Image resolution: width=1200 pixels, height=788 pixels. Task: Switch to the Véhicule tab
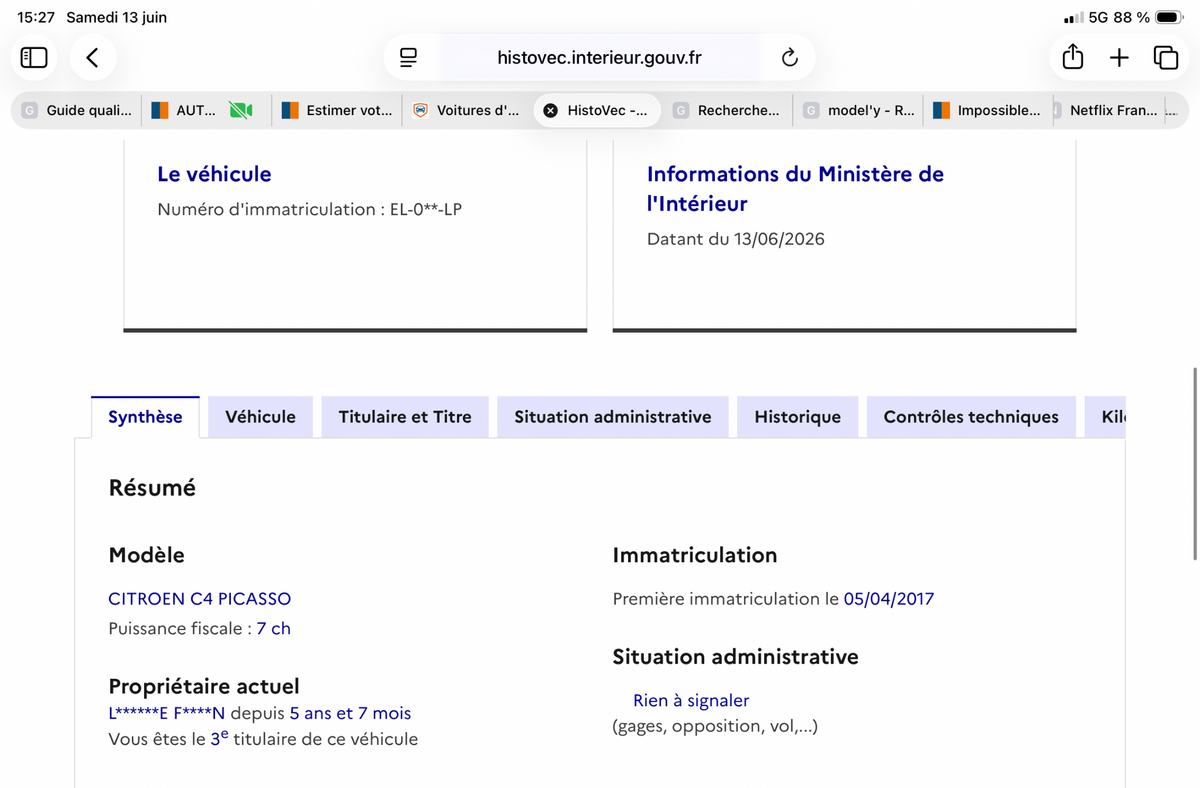tap(260, 417)
